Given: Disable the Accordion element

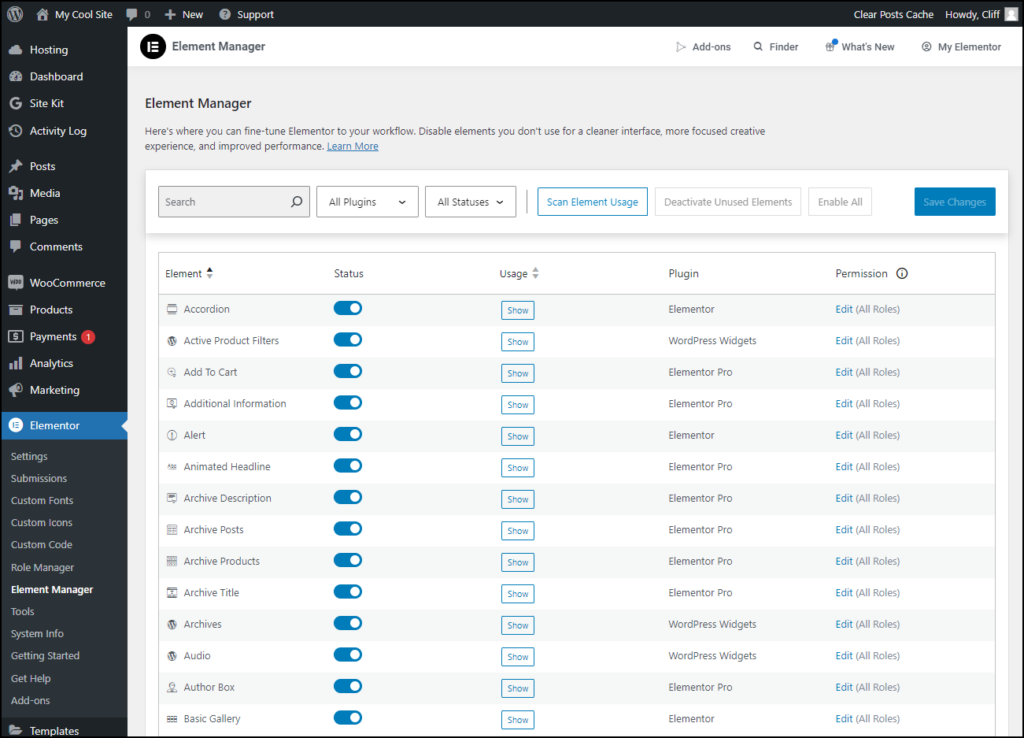Looking at the screenshot, I should point(347,308).
